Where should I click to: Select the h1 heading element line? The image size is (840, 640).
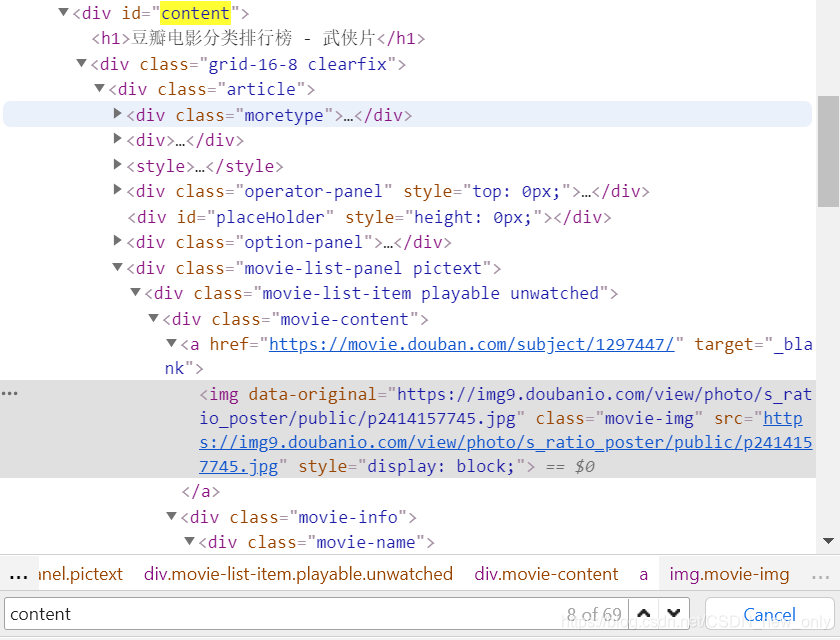point(258,38)
